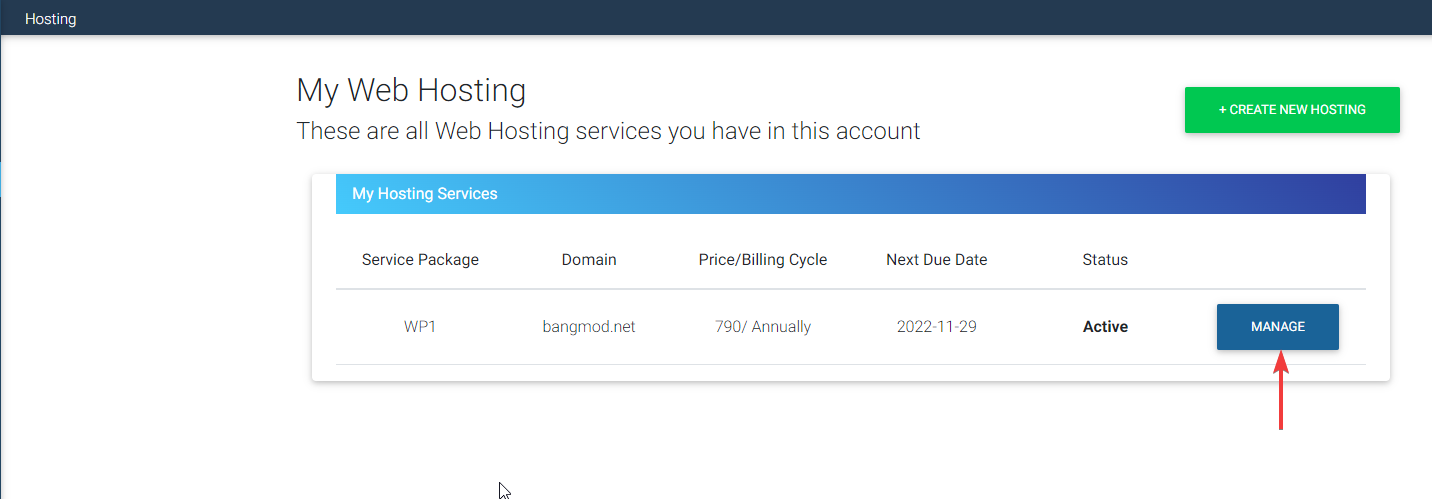Click the Status column header
1432x499 pixels.
tap(1105, 260)
